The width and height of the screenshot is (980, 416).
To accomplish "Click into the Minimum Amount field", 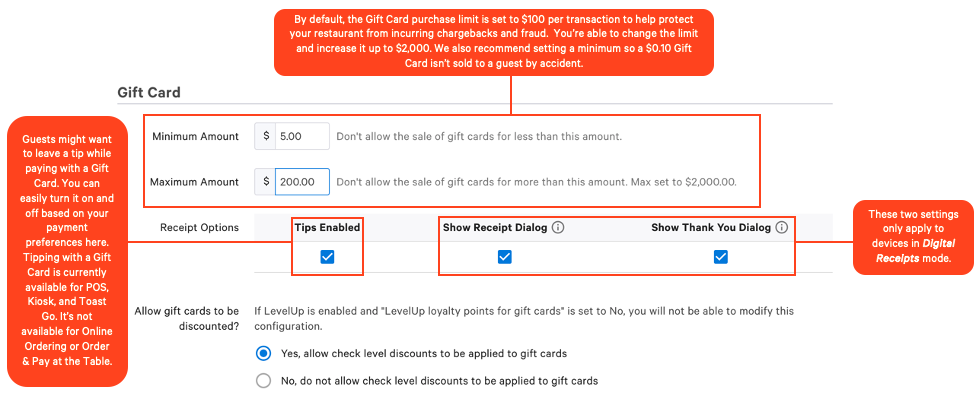I will pyautogui.click(x=302, y=136).
